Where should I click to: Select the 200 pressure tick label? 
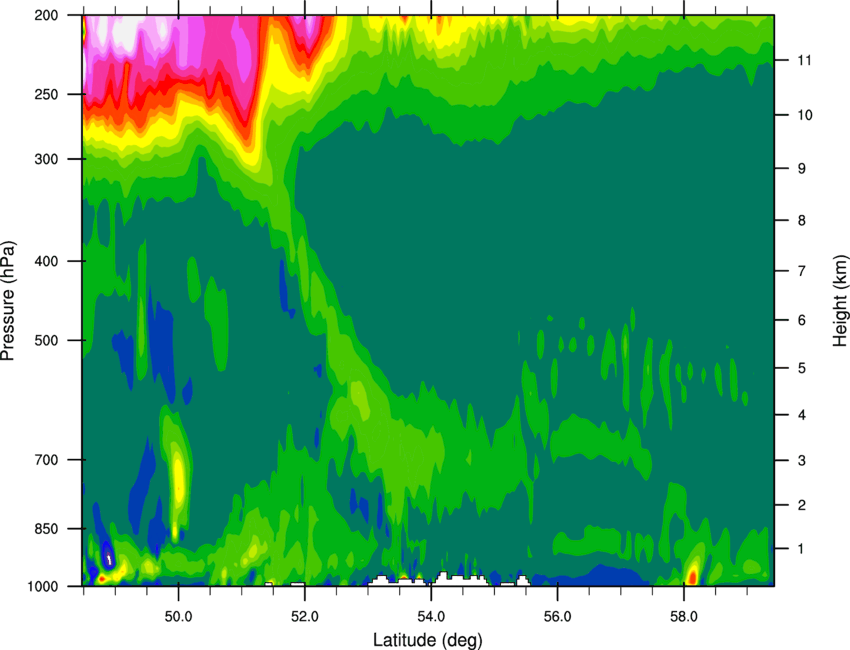pyautogui.click(x=46, y=15)
